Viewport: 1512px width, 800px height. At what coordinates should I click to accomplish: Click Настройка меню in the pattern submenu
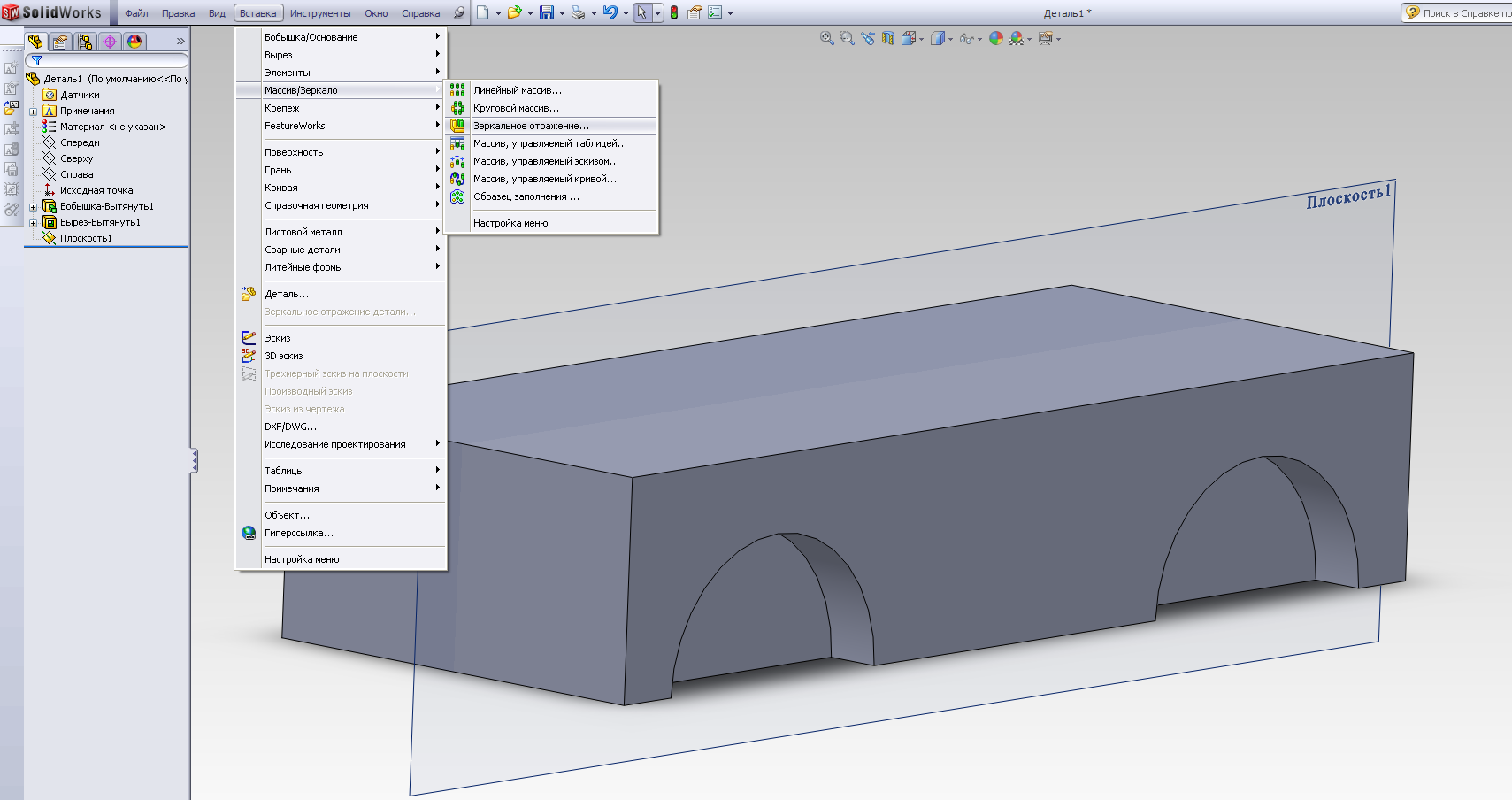[x=510, y=223]
